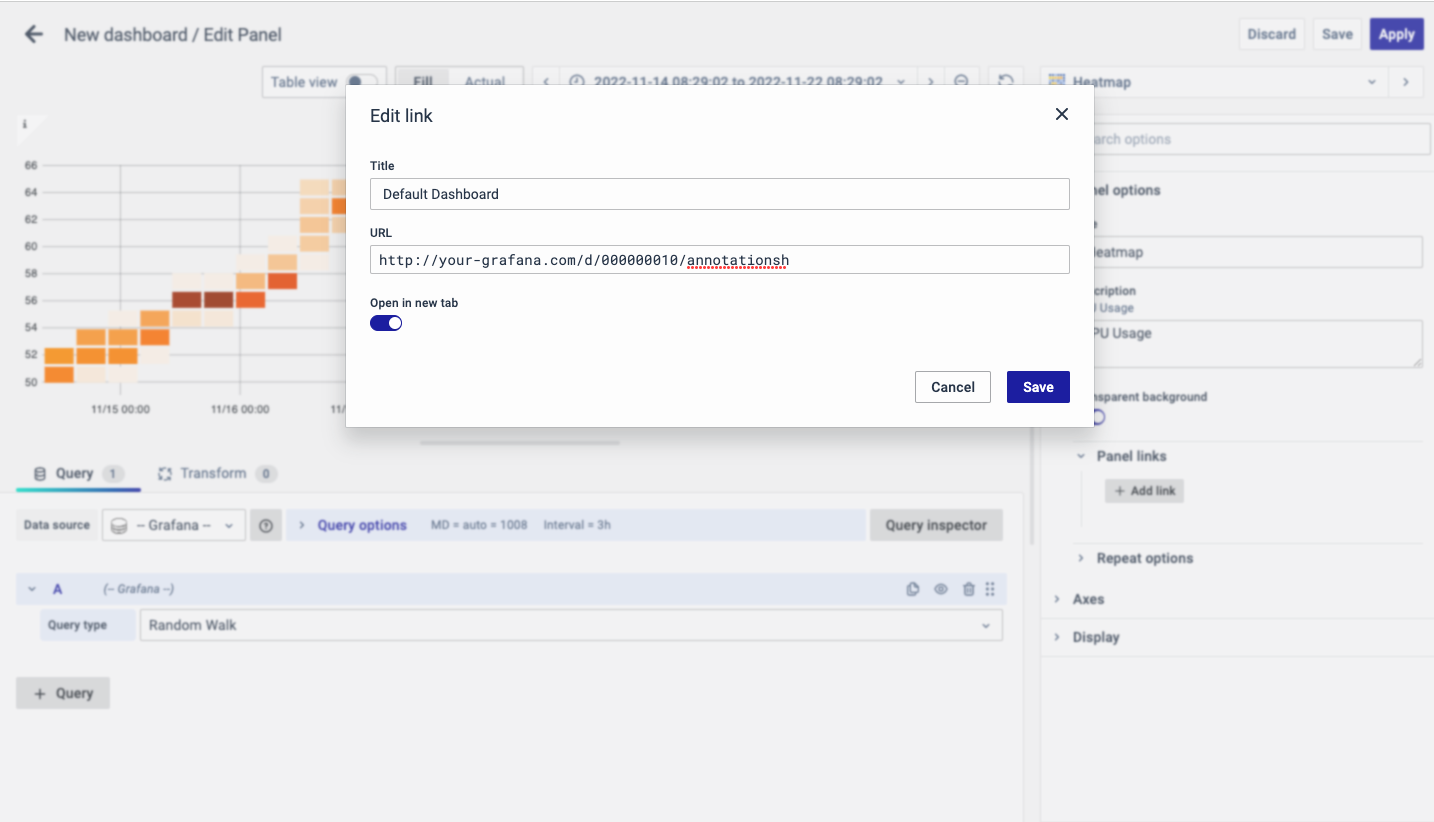Click the back arrow to leave Edit Panel
This screenshot has width=1434, height=822.
34,34
